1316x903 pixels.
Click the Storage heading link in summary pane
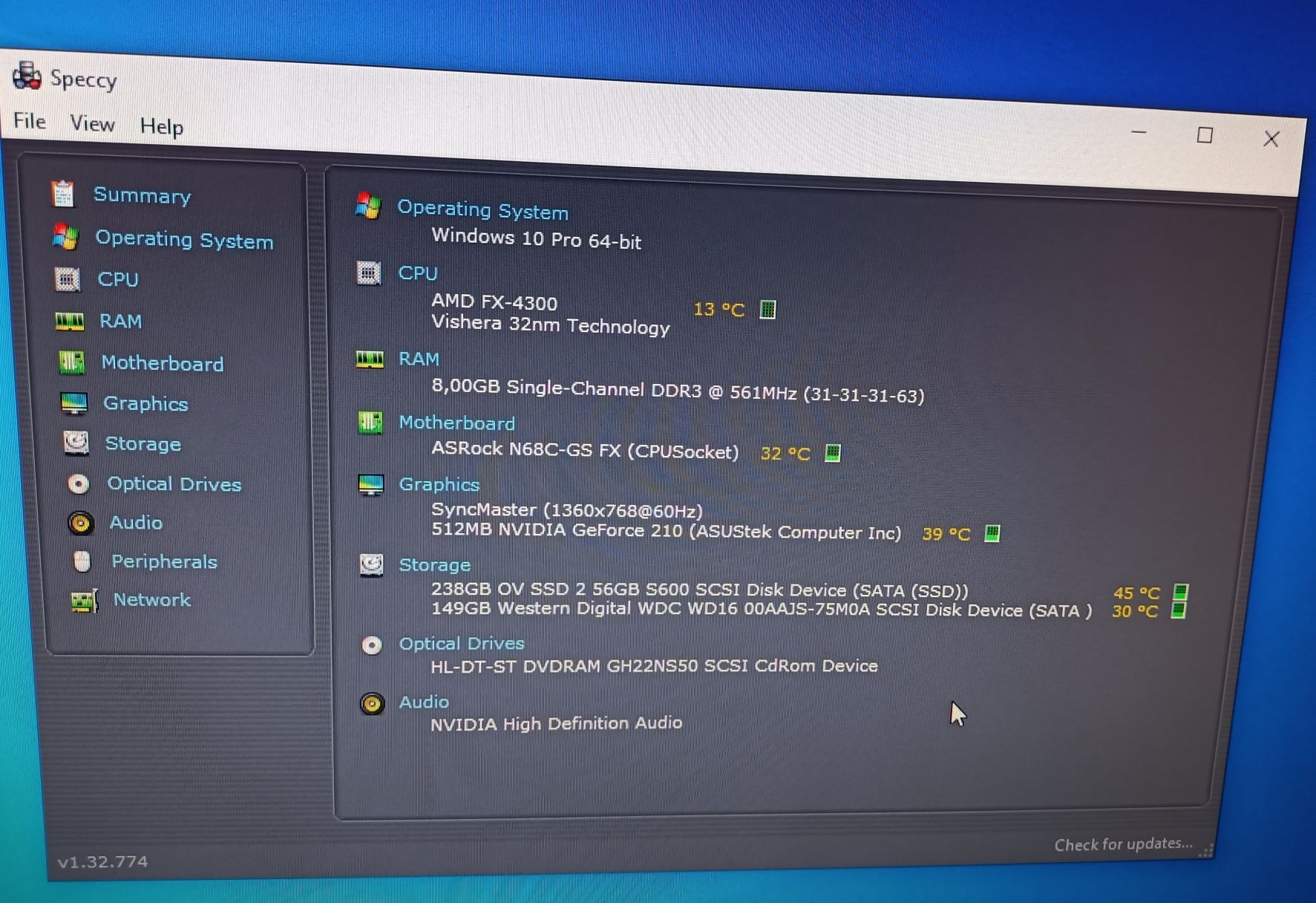pos(435,565)
